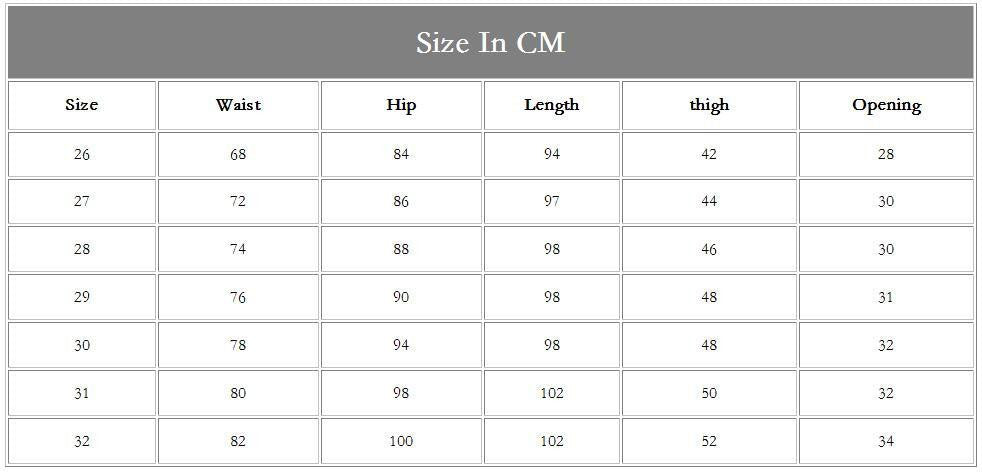Select thigh value 52
The height and width of the screenshot is (473, 982).
pos(709,441)
